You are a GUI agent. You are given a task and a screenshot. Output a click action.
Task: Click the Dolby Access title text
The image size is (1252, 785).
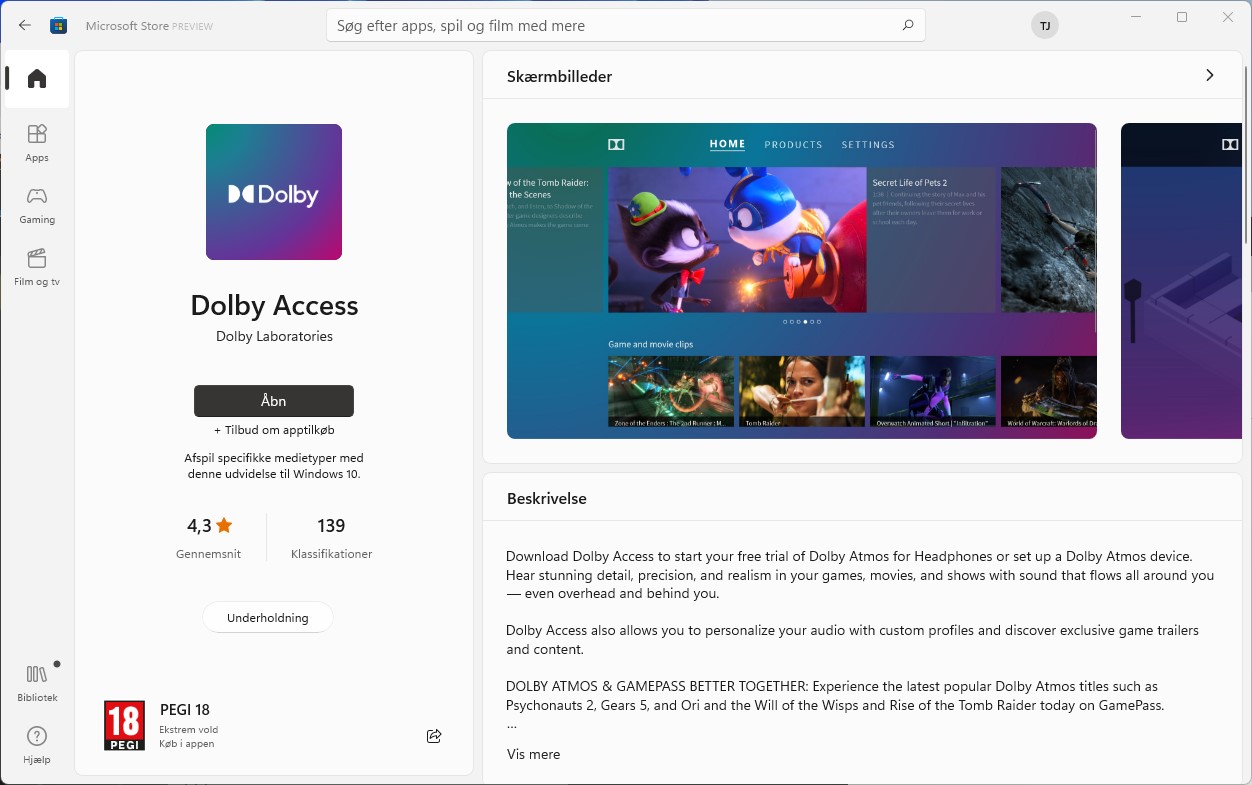click(x=274, y=305)
